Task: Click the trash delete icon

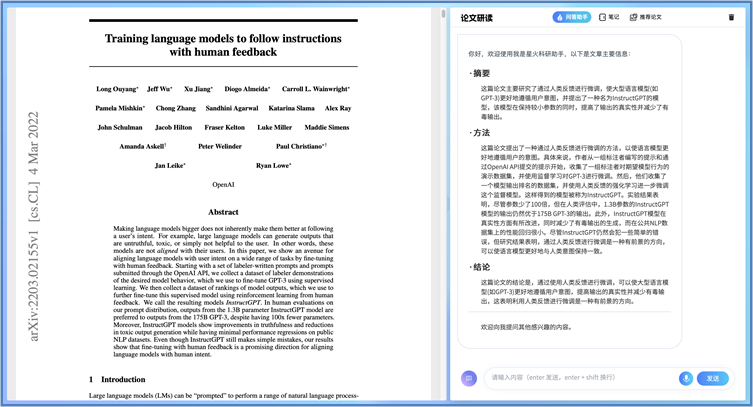Action: pos(731,17)
